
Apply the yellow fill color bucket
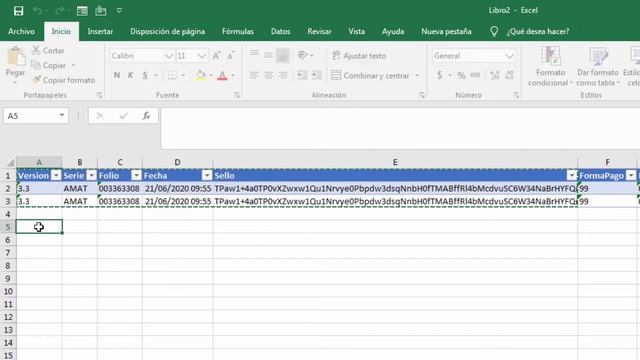(x=200, y=75)
